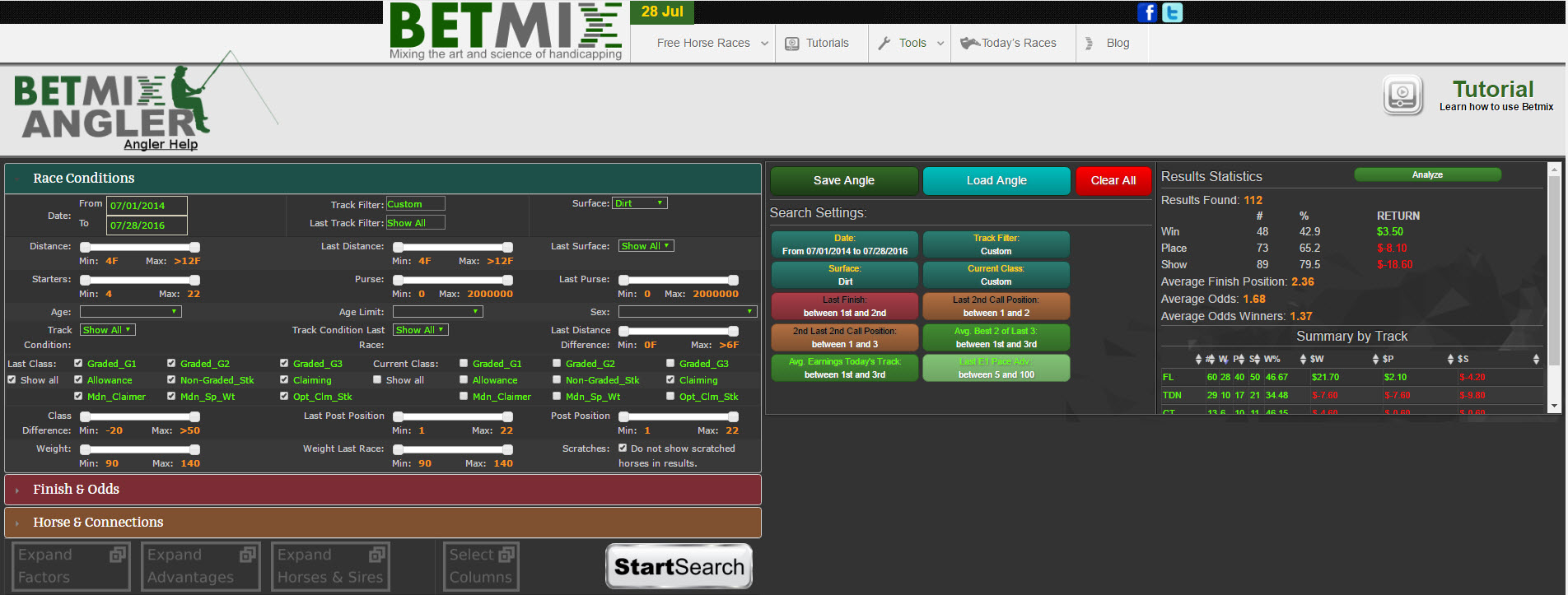Click the From date input field

[147, 206]
